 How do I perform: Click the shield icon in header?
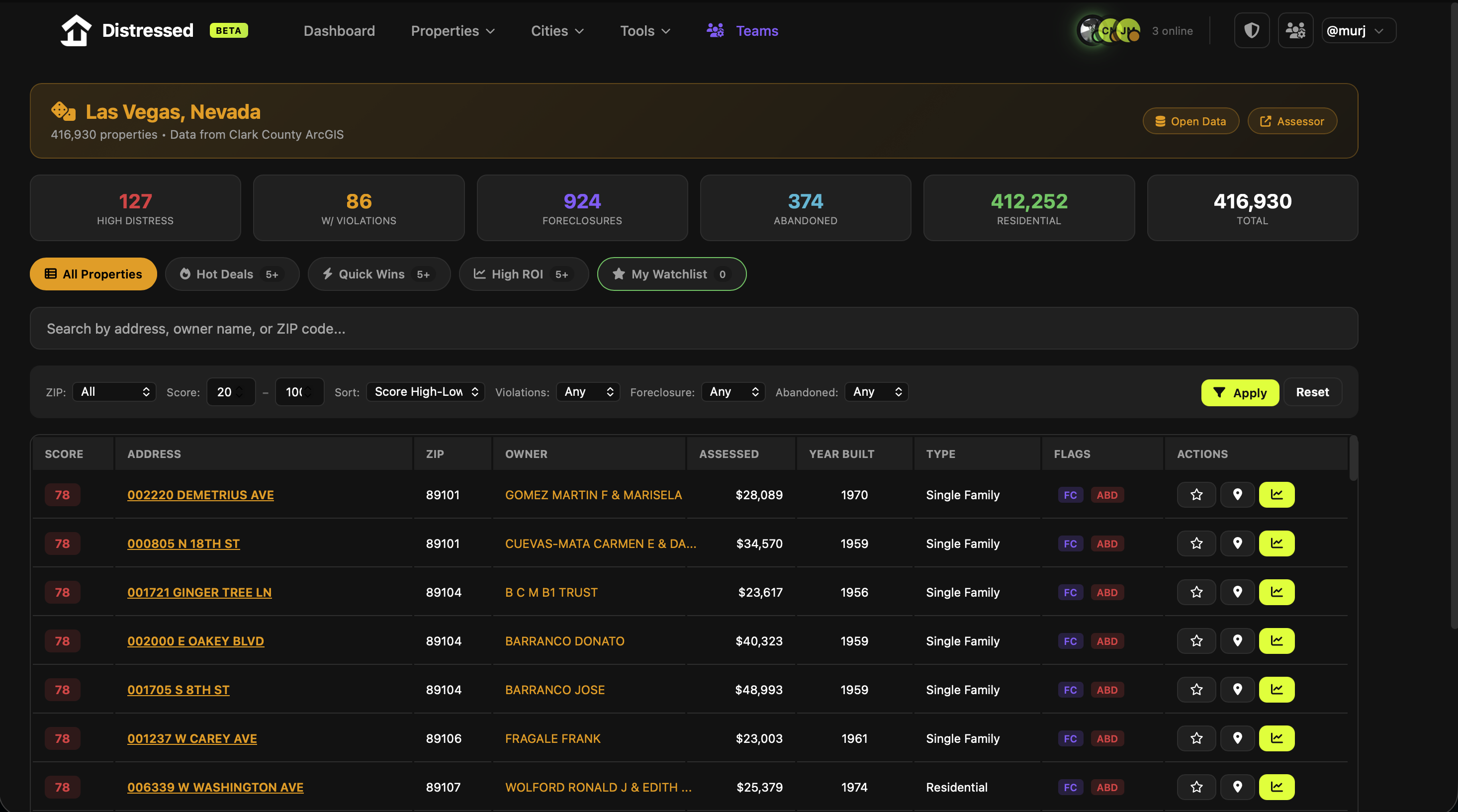click(1252, 30)
